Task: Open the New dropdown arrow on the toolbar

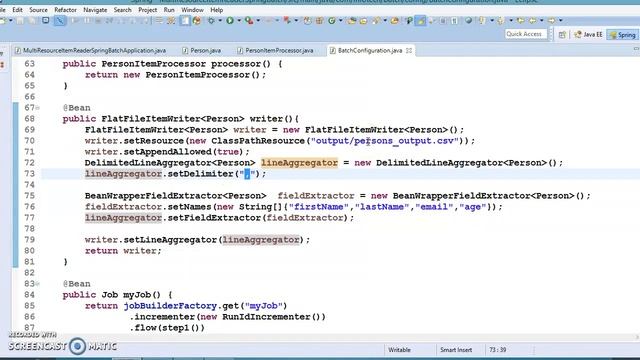Action: pos(11,20)
